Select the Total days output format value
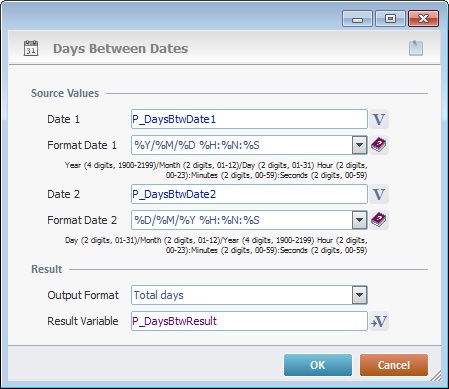Image resolution: width=449 pixels, height=389 pixels. click(x=159, y=295)
